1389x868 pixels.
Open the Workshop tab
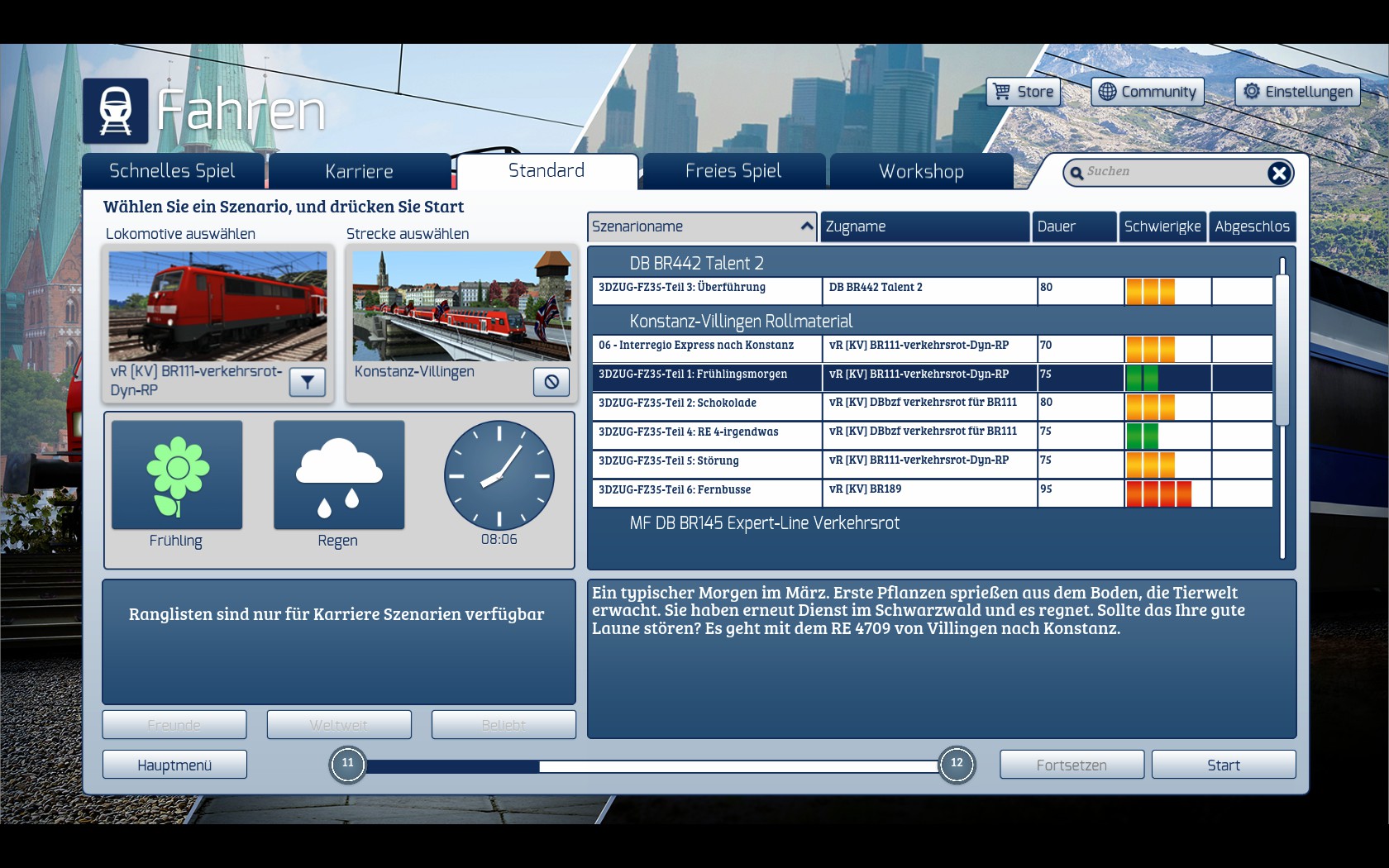coord(921,171)
